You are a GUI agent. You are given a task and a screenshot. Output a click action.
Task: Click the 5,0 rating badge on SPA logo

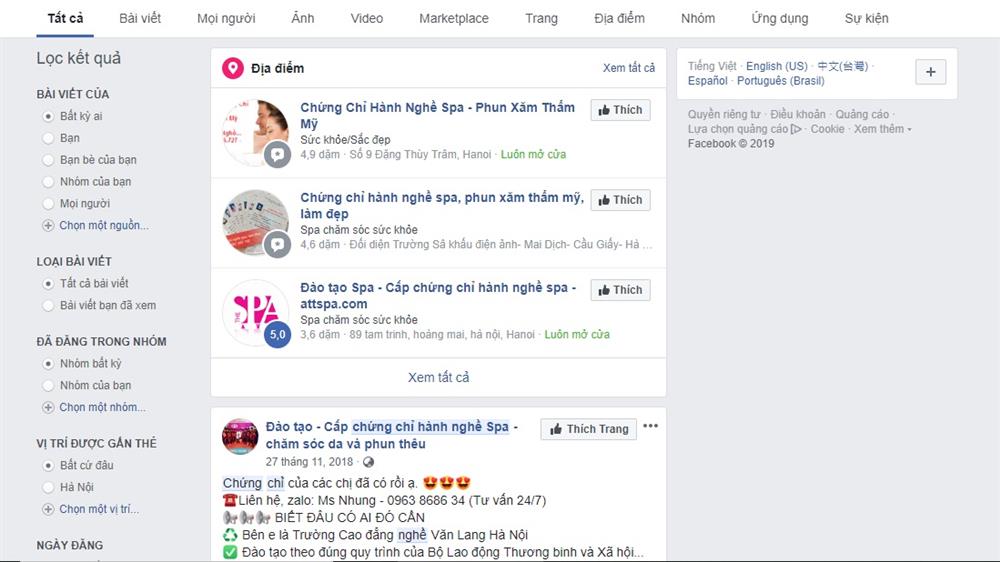click(x=277, y=334)
